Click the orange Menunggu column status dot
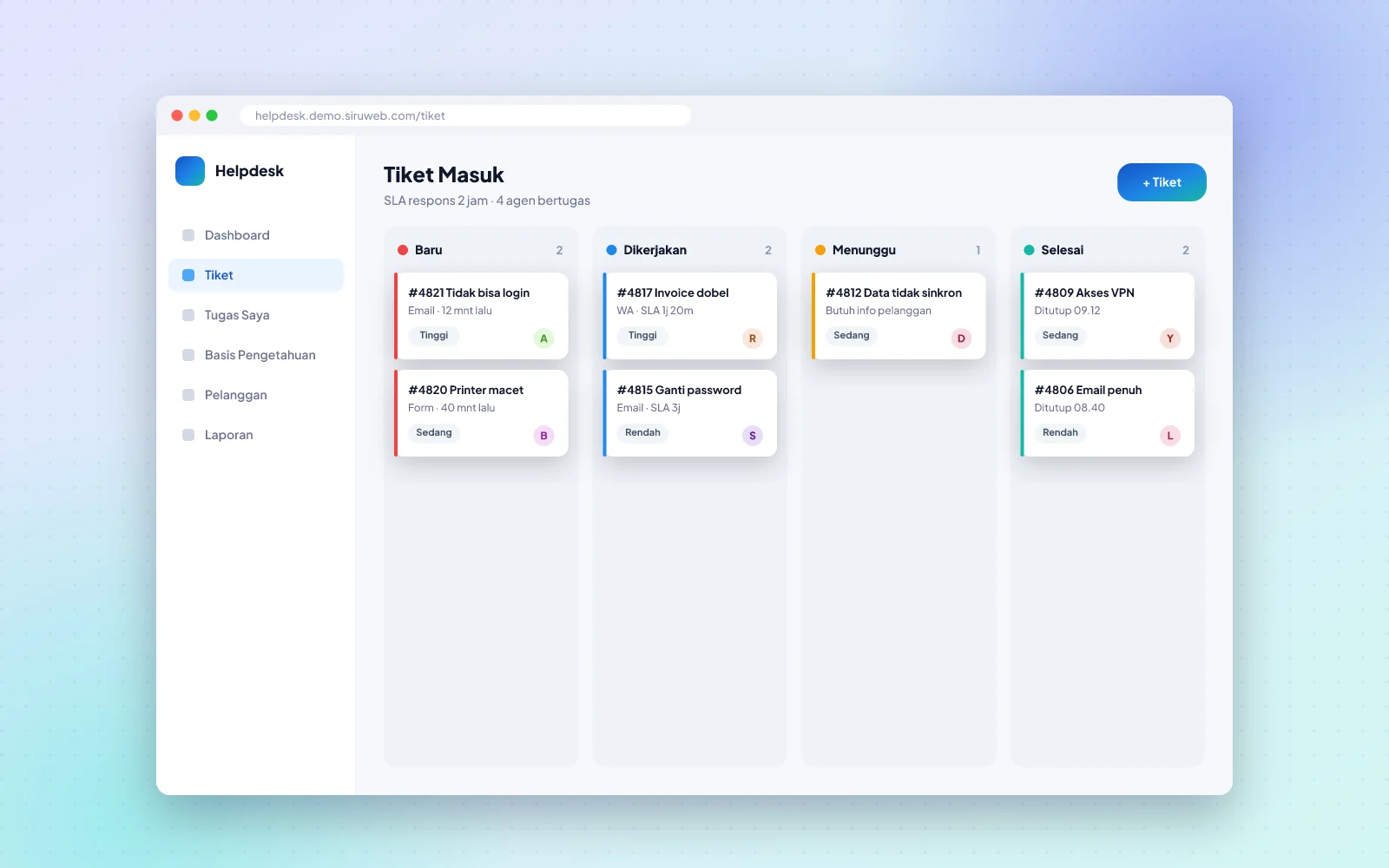The width and height of the screenshot is (1389, 868). click(820, 250)
